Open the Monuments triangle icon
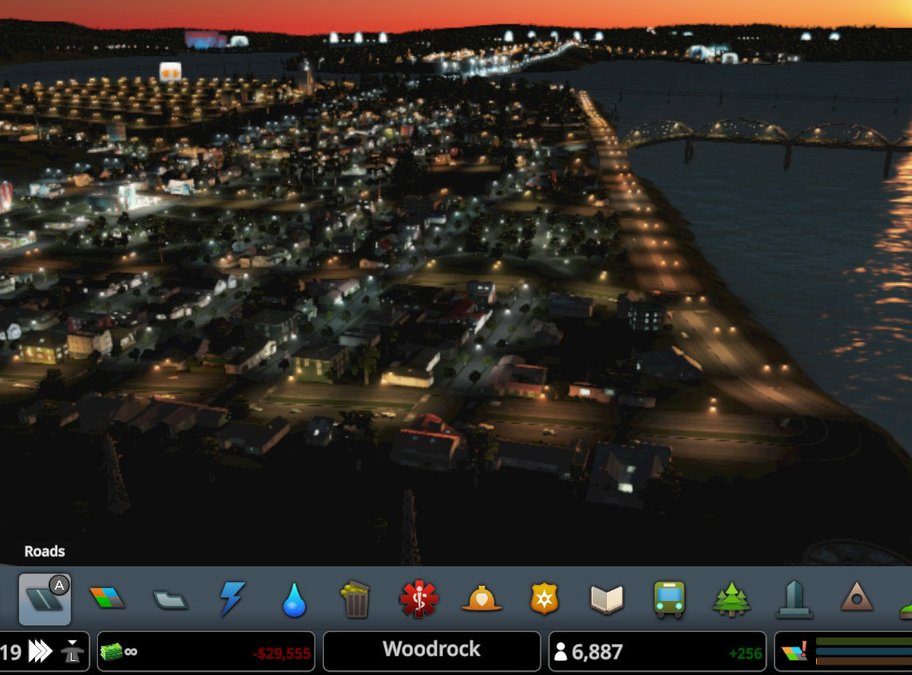Image resolution: width=912 pixels, height=675 pixels. (x=857, y=598)
